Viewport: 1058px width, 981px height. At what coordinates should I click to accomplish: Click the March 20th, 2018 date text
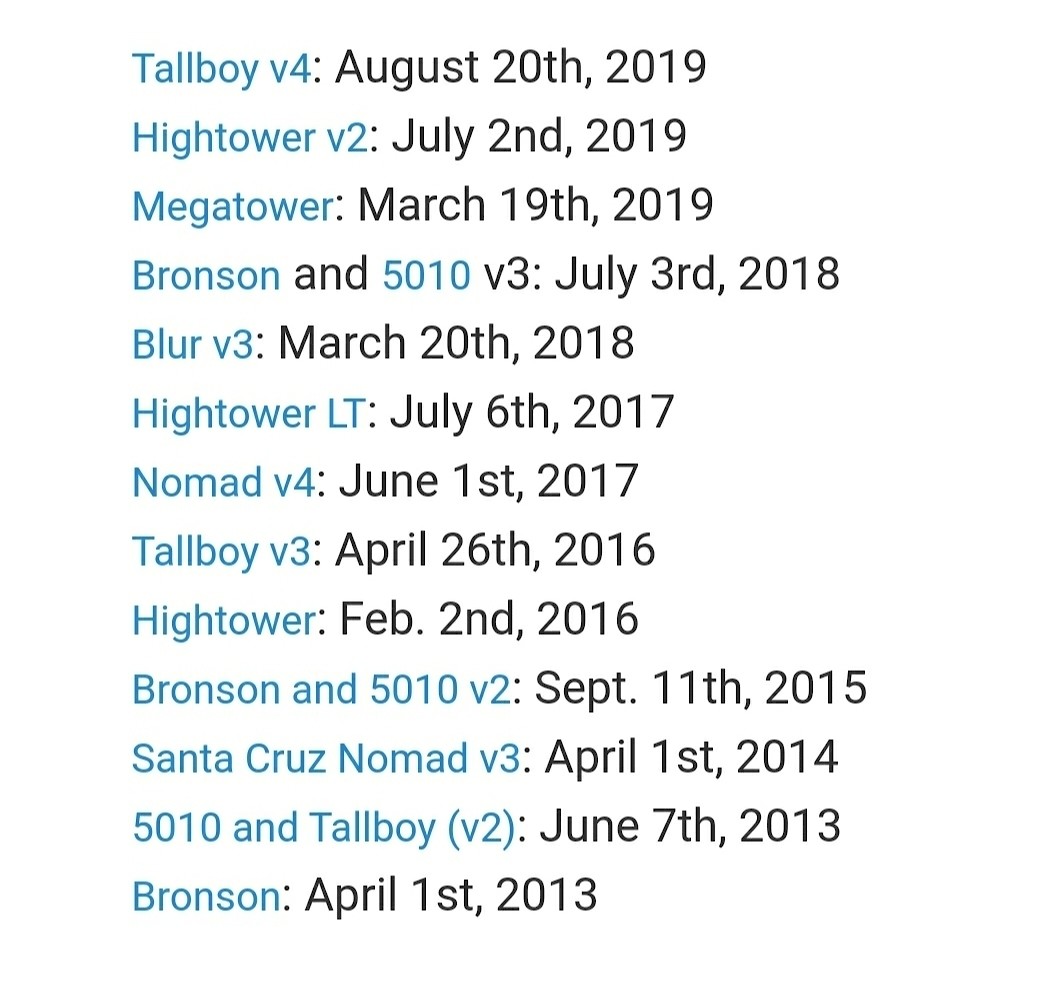tap(456, 345)
